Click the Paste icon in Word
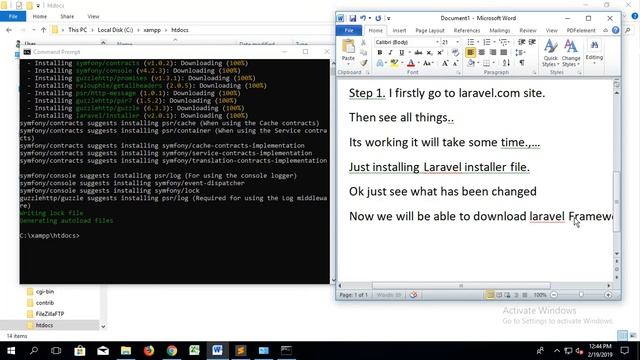The image size is (640, 360). [x=348, y=47]
